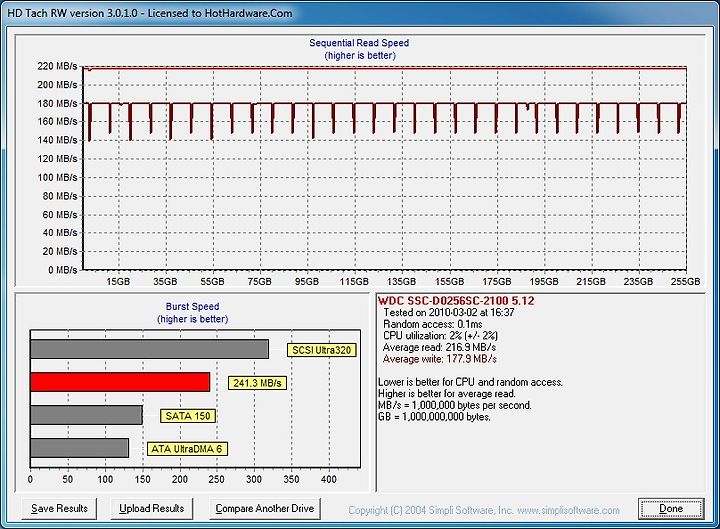Click the Average read: 216.9 MB/s text

(x=439, y=347)
